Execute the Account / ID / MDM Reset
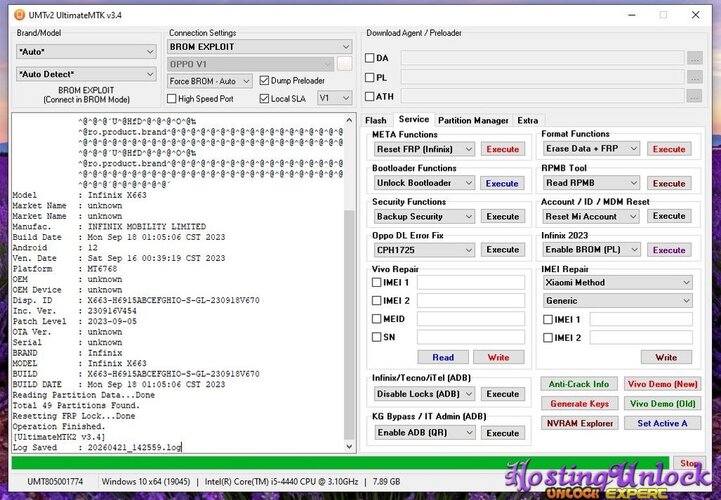 [x=669, y=216]
